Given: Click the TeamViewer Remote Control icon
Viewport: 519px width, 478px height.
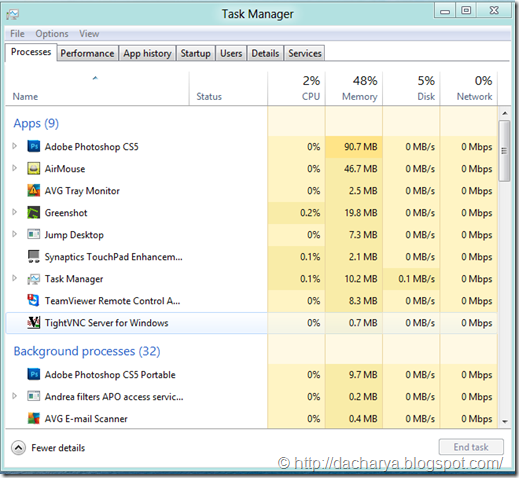Looking at the screenshot, I should coord(33,301).
